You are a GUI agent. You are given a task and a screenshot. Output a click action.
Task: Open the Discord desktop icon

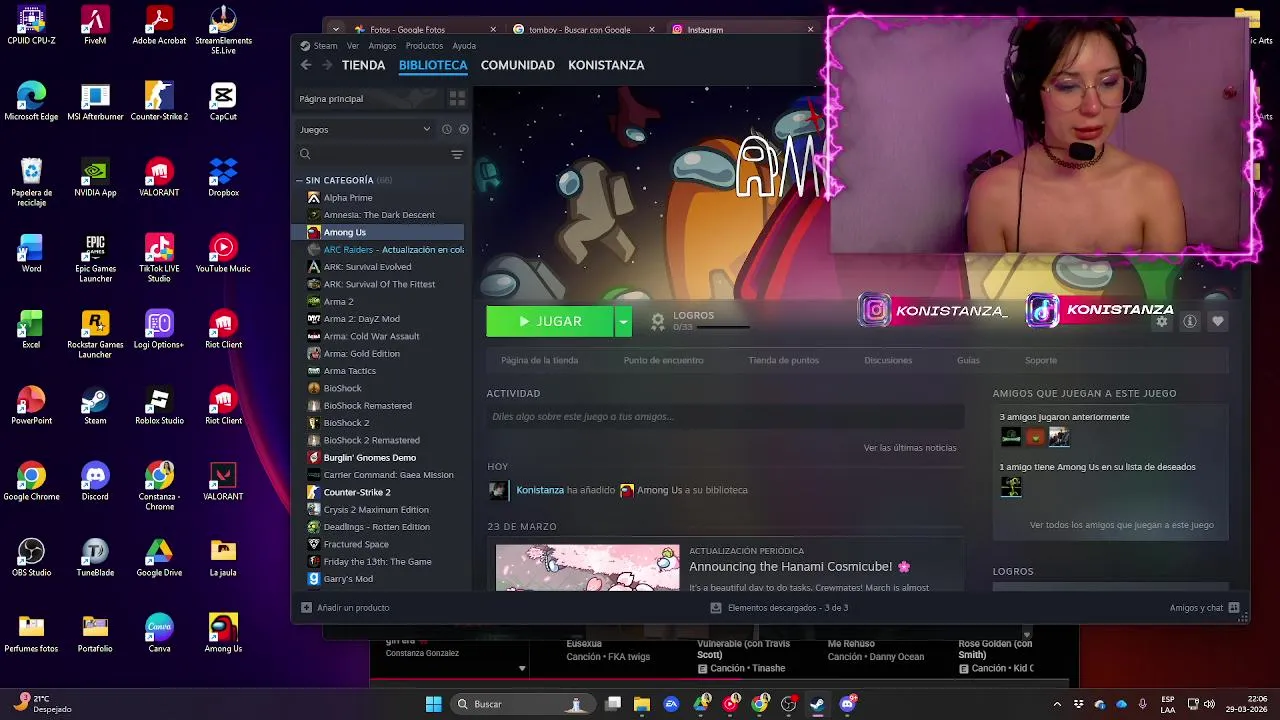click(x=95, y=482)
